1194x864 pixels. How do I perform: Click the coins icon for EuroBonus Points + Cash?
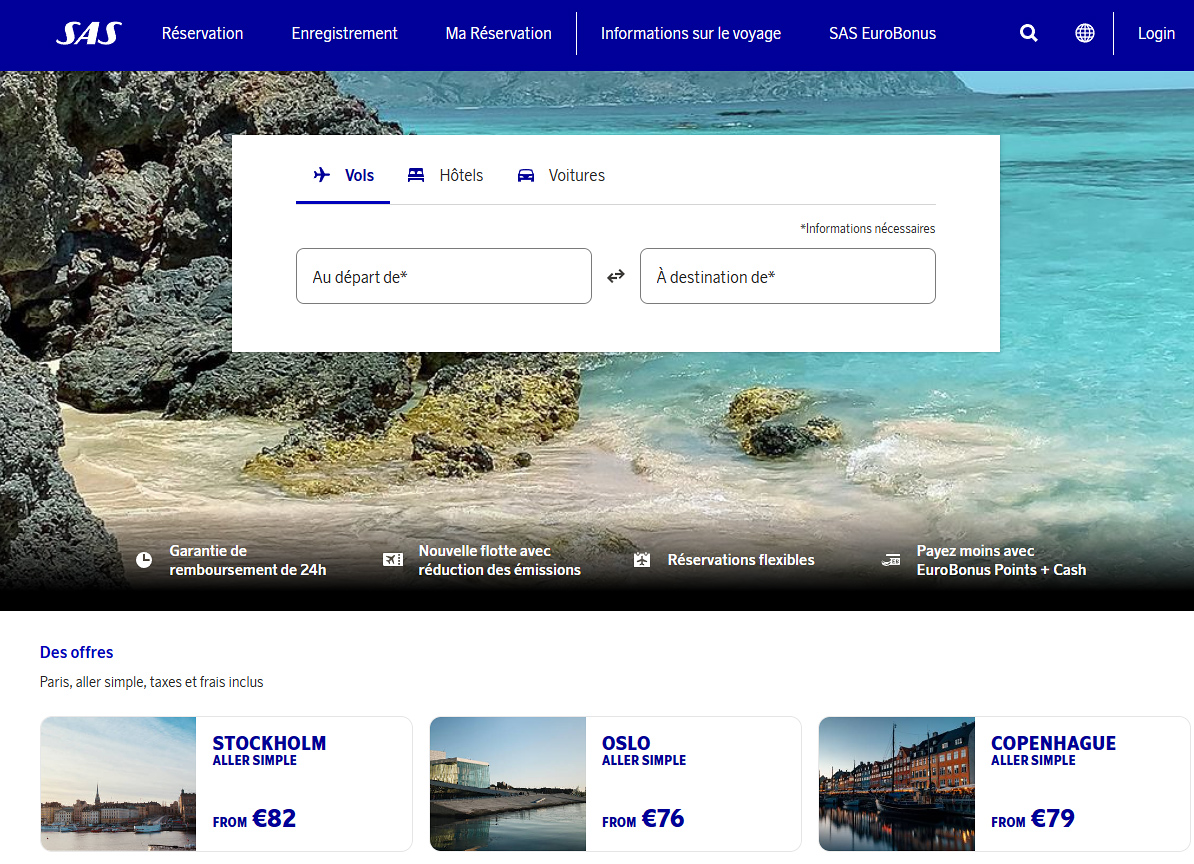(891, 559)
